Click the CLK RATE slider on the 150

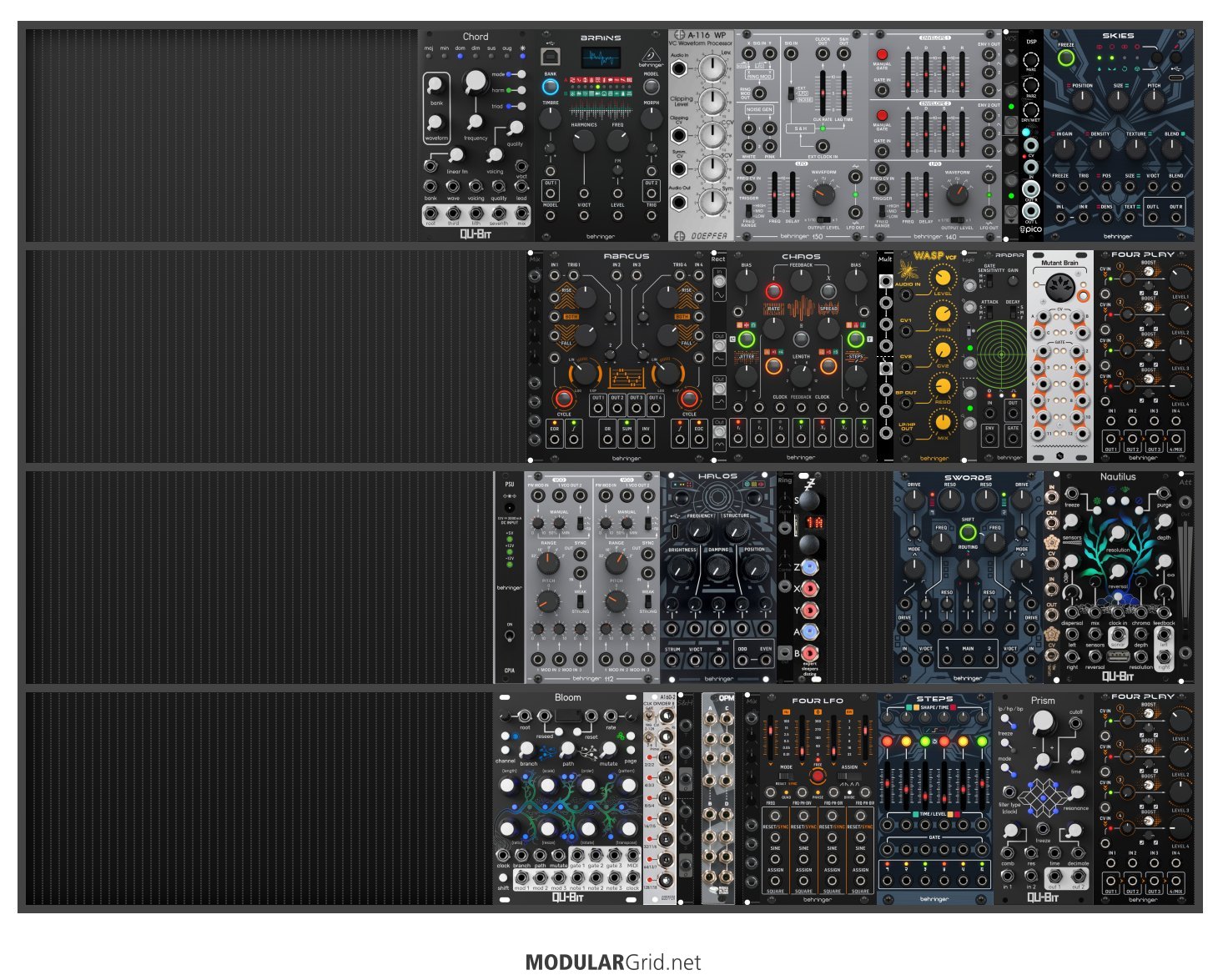[823, 93]
